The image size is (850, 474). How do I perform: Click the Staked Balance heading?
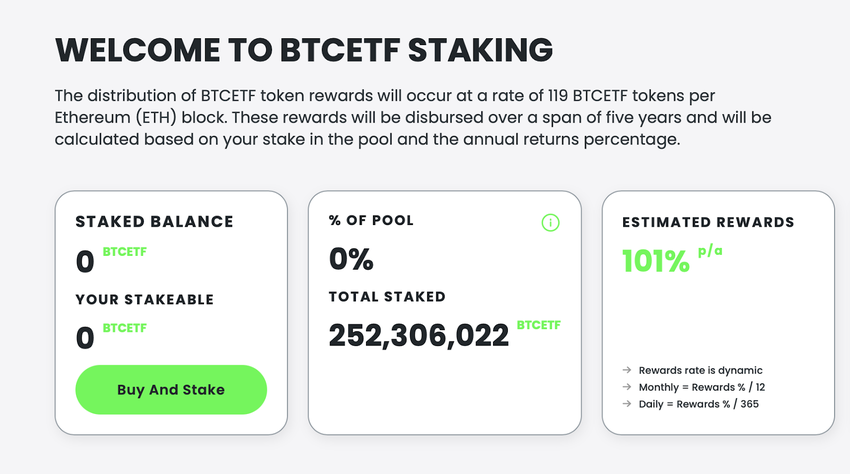click(154, 221)
